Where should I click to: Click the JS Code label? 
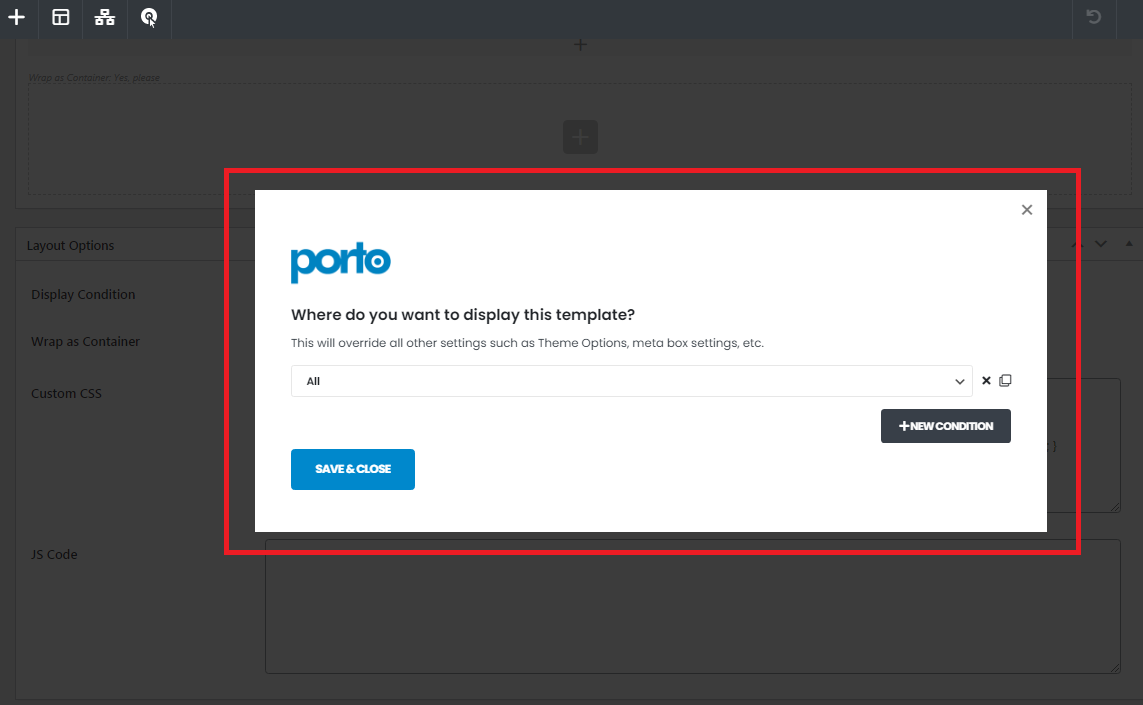pos(54,555)
